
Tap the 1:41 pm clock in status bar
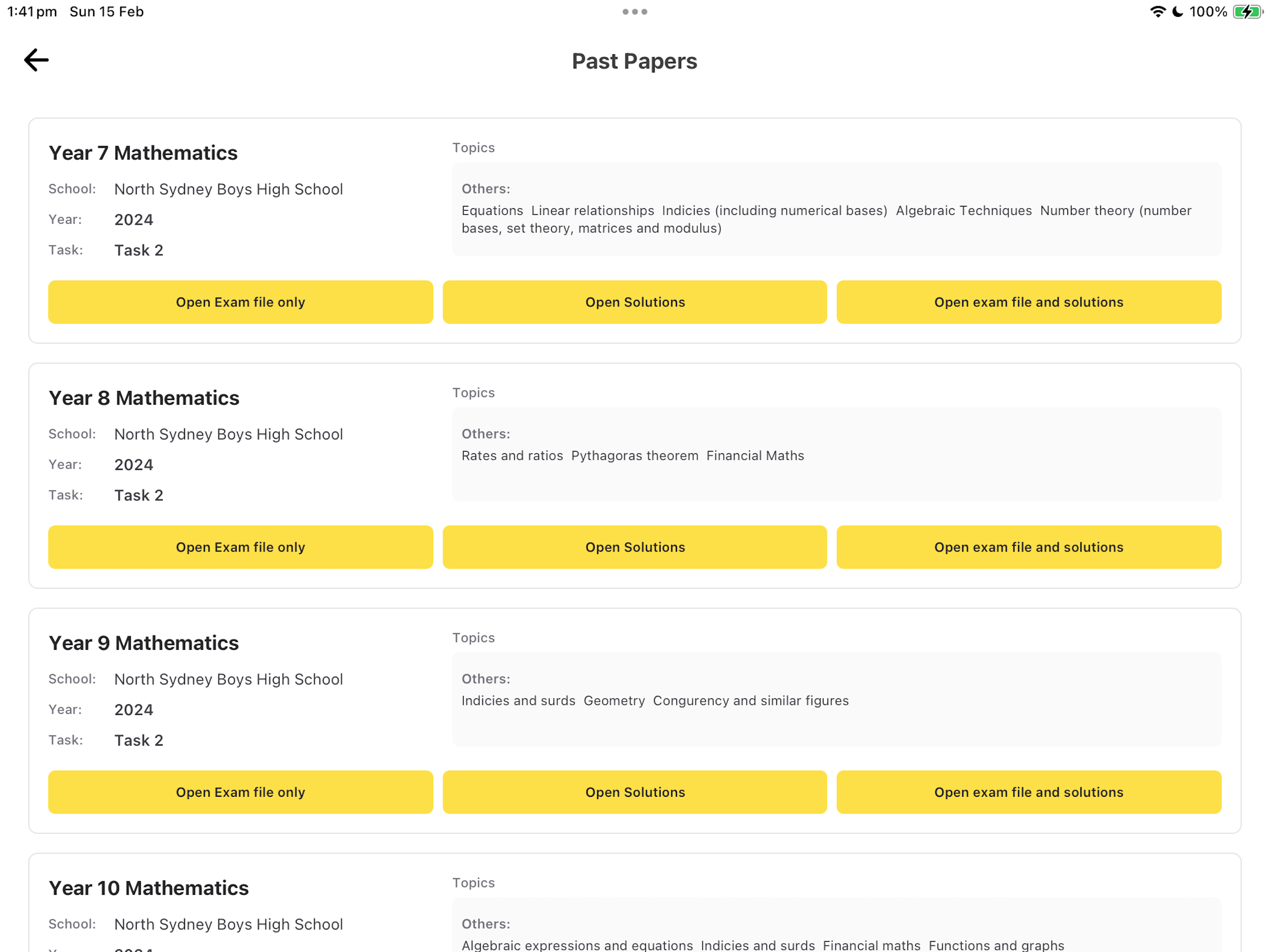coord(32,12)
